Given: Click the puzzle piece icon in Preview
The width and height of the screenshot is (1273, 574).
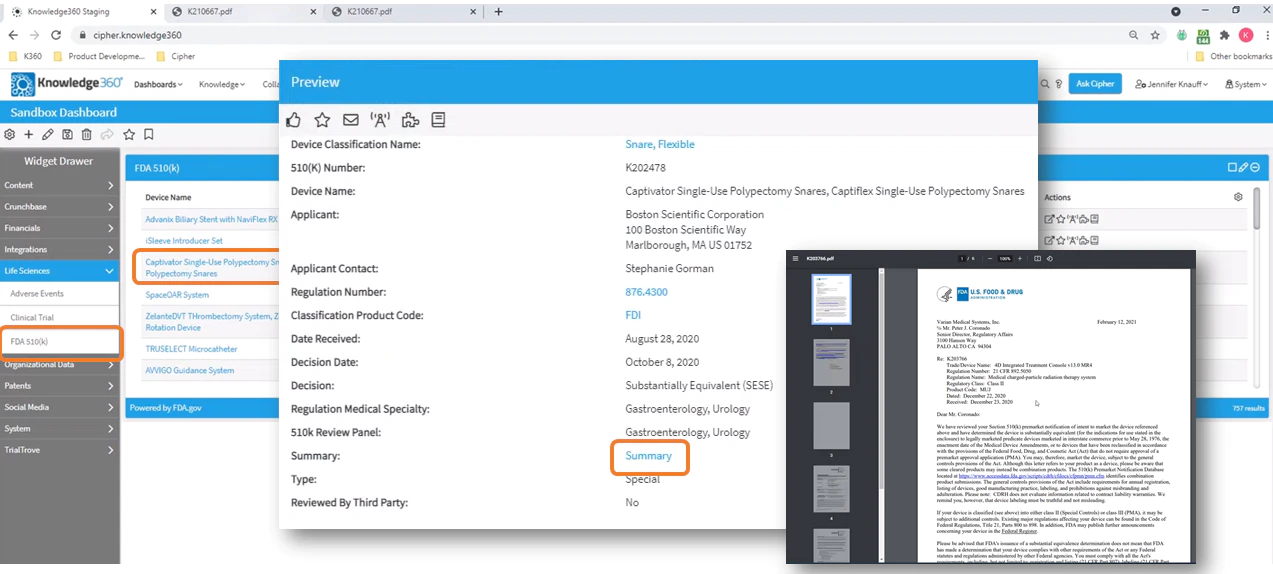Looking at the screenshot, I should pyautogui.click(x=410, y=120).
